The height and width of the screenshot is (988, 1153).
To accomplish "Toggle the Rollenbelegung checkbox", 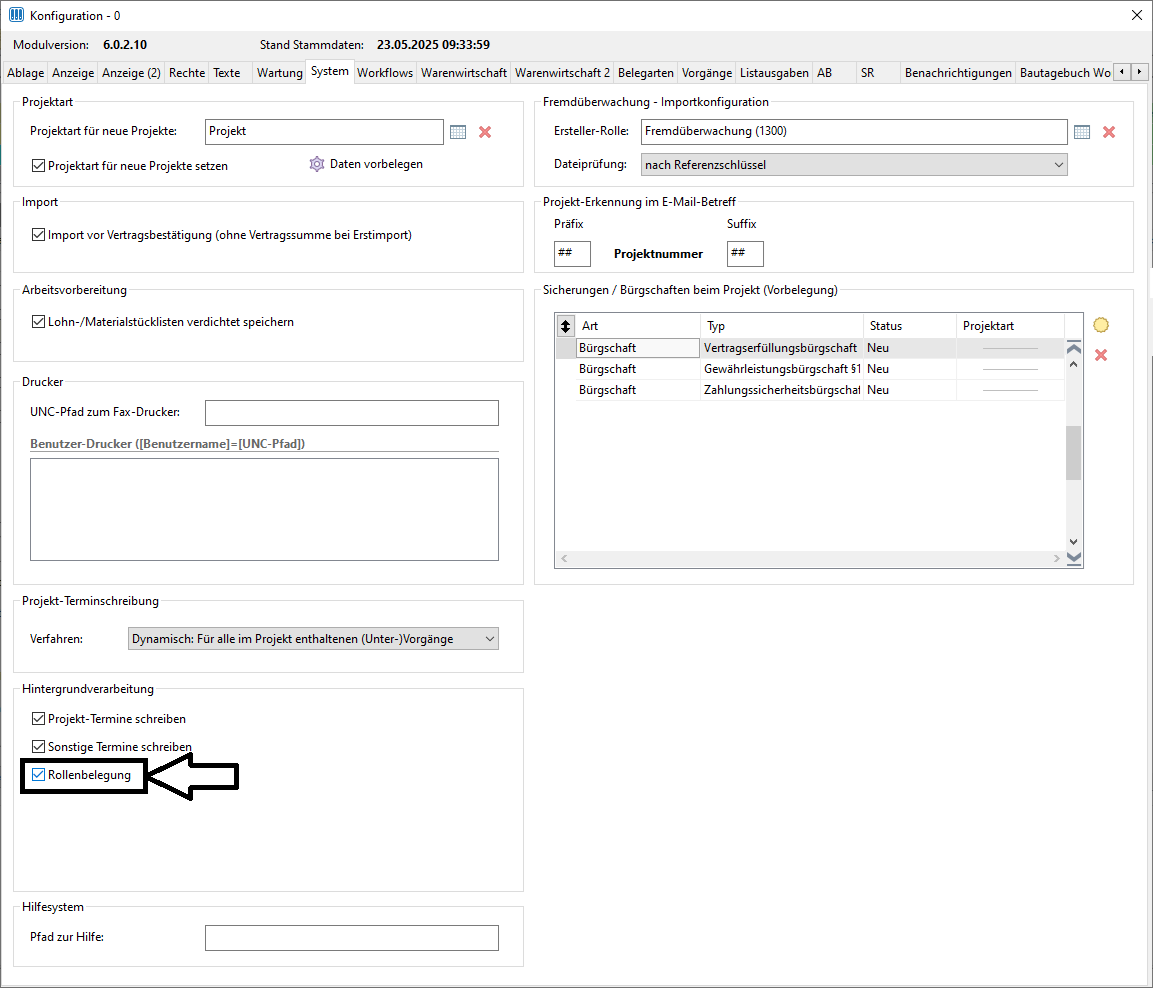I will (x=38, y=774).
